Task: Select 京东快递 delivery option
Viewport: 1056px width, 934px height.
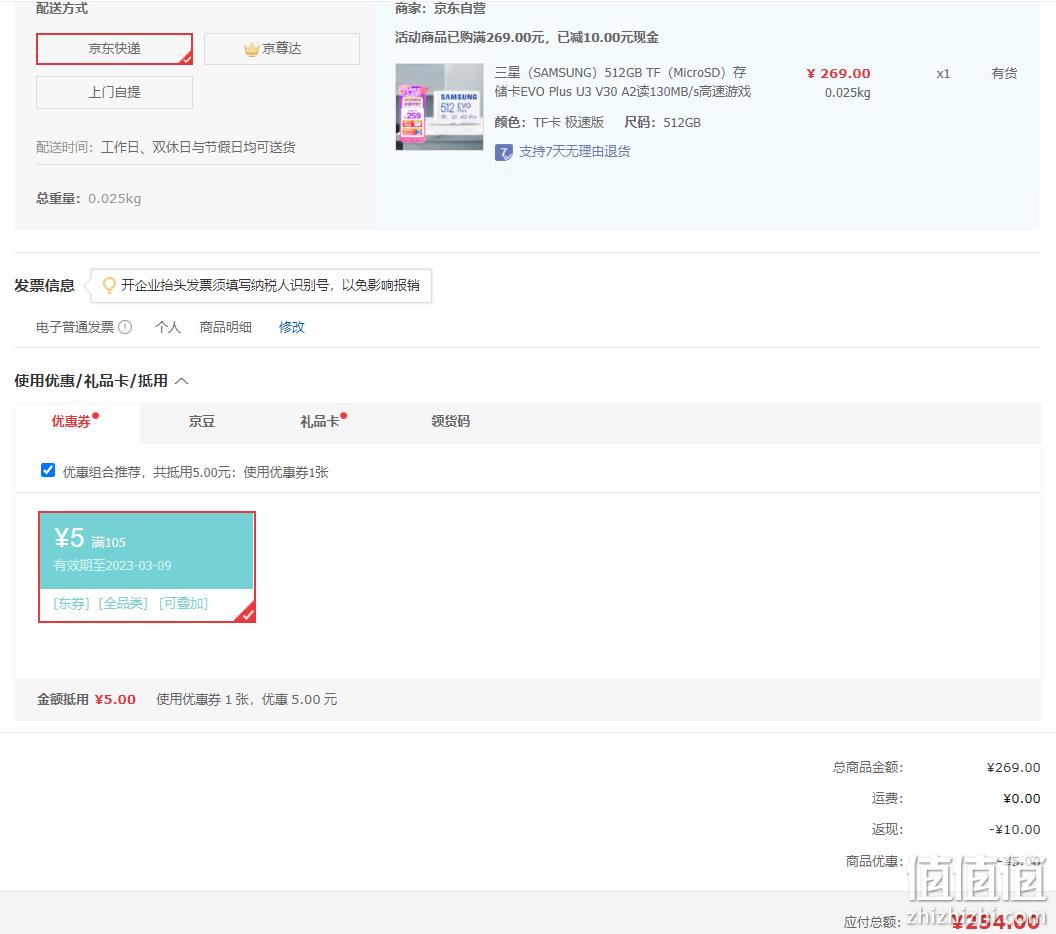Action: click(x=114, y=48)
